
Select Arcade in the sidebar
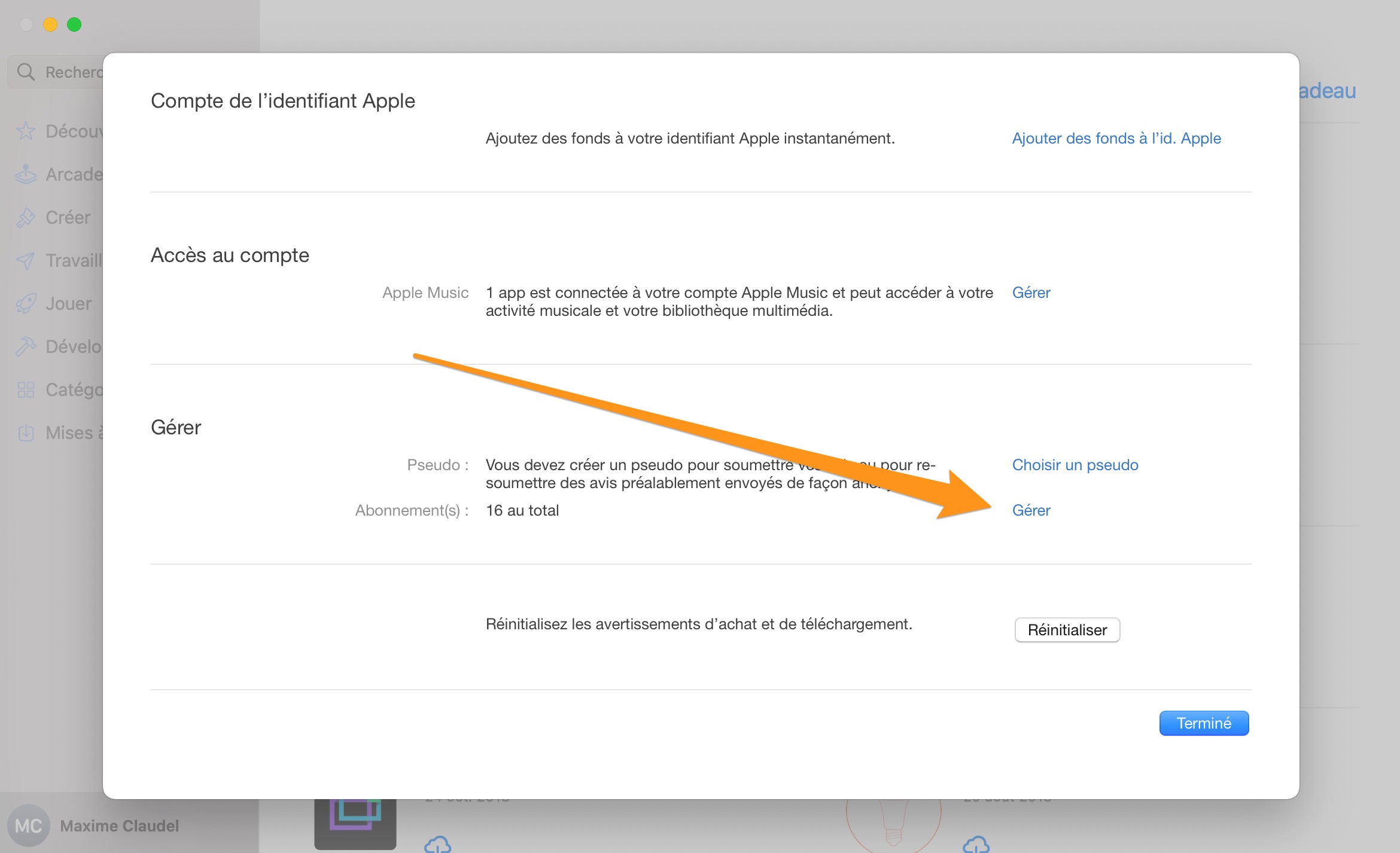60,174
